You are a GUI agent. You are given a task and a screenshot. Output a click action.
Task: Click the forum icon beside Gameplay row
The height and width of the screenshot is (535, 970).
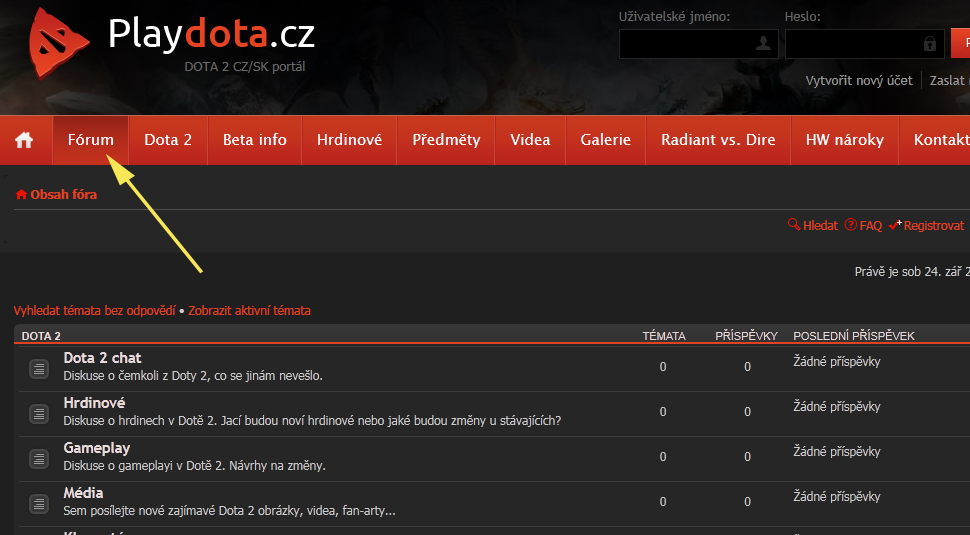click(x=39, y=459)
